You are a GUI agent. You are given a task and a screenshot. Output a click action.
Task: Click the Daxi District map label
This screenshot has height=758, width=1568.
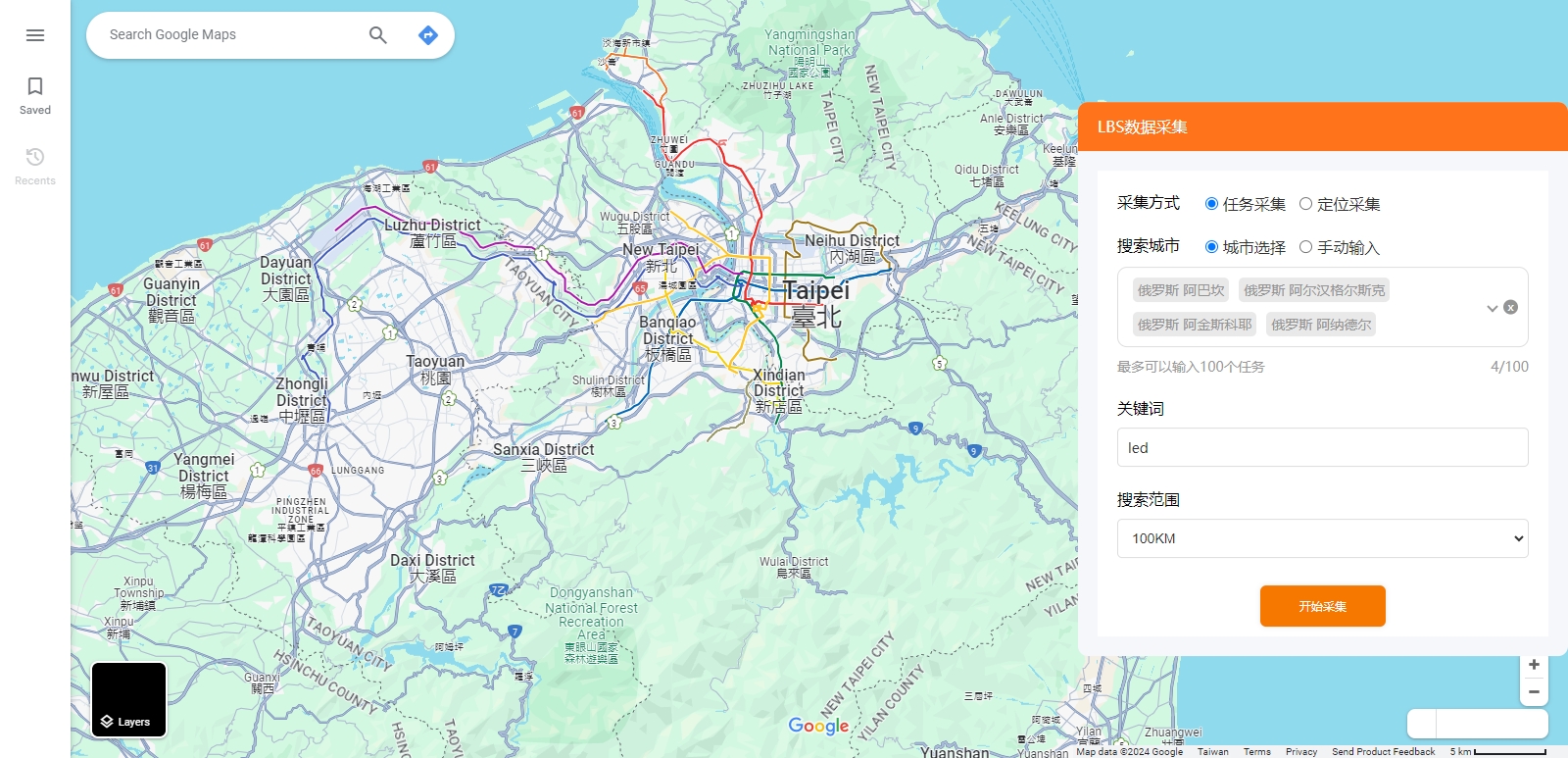pos(432,568)
